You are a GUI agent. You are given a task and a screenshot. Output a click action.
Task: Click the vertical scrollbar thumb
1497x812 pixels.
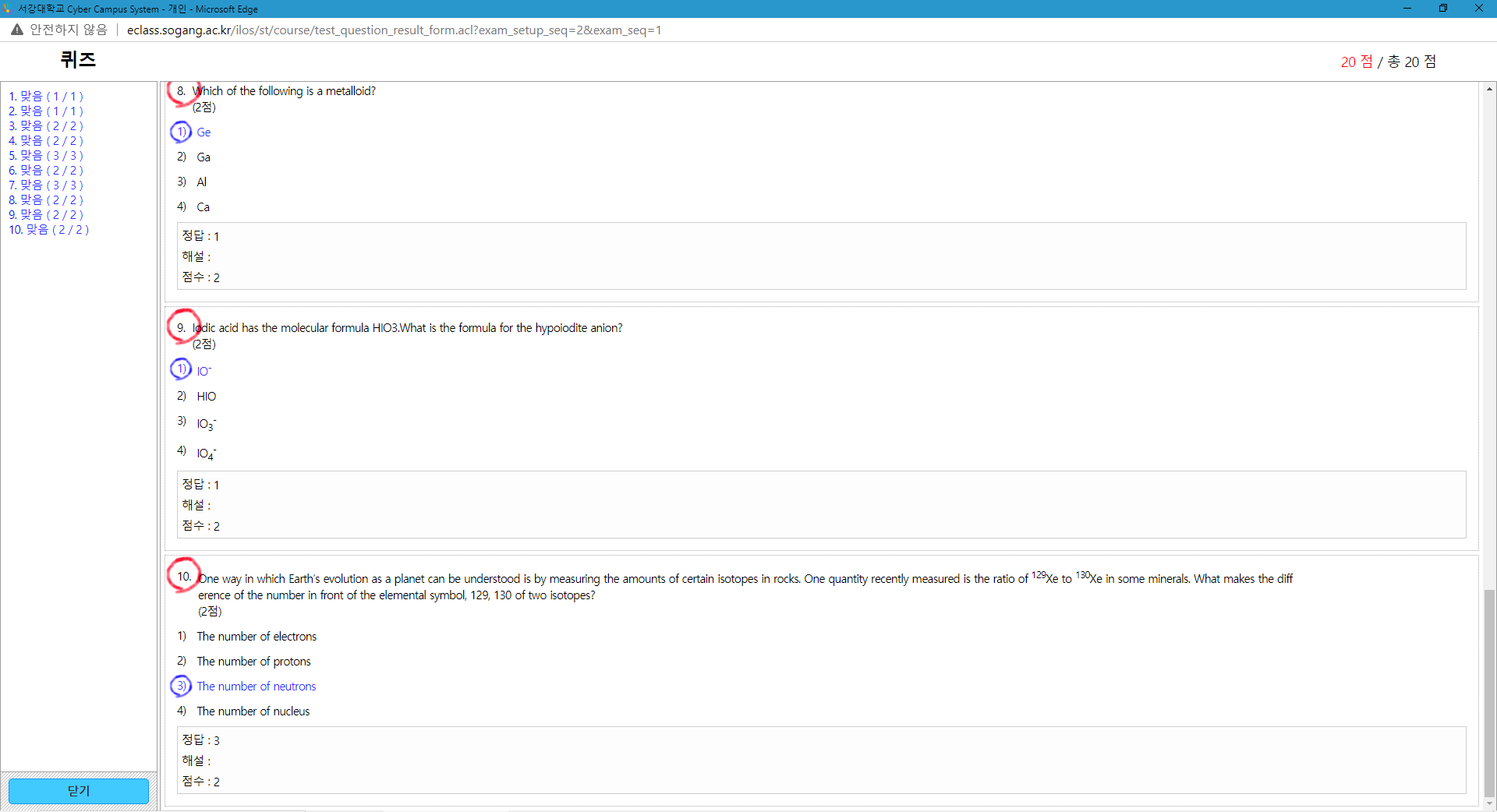tap(1489, 694)
